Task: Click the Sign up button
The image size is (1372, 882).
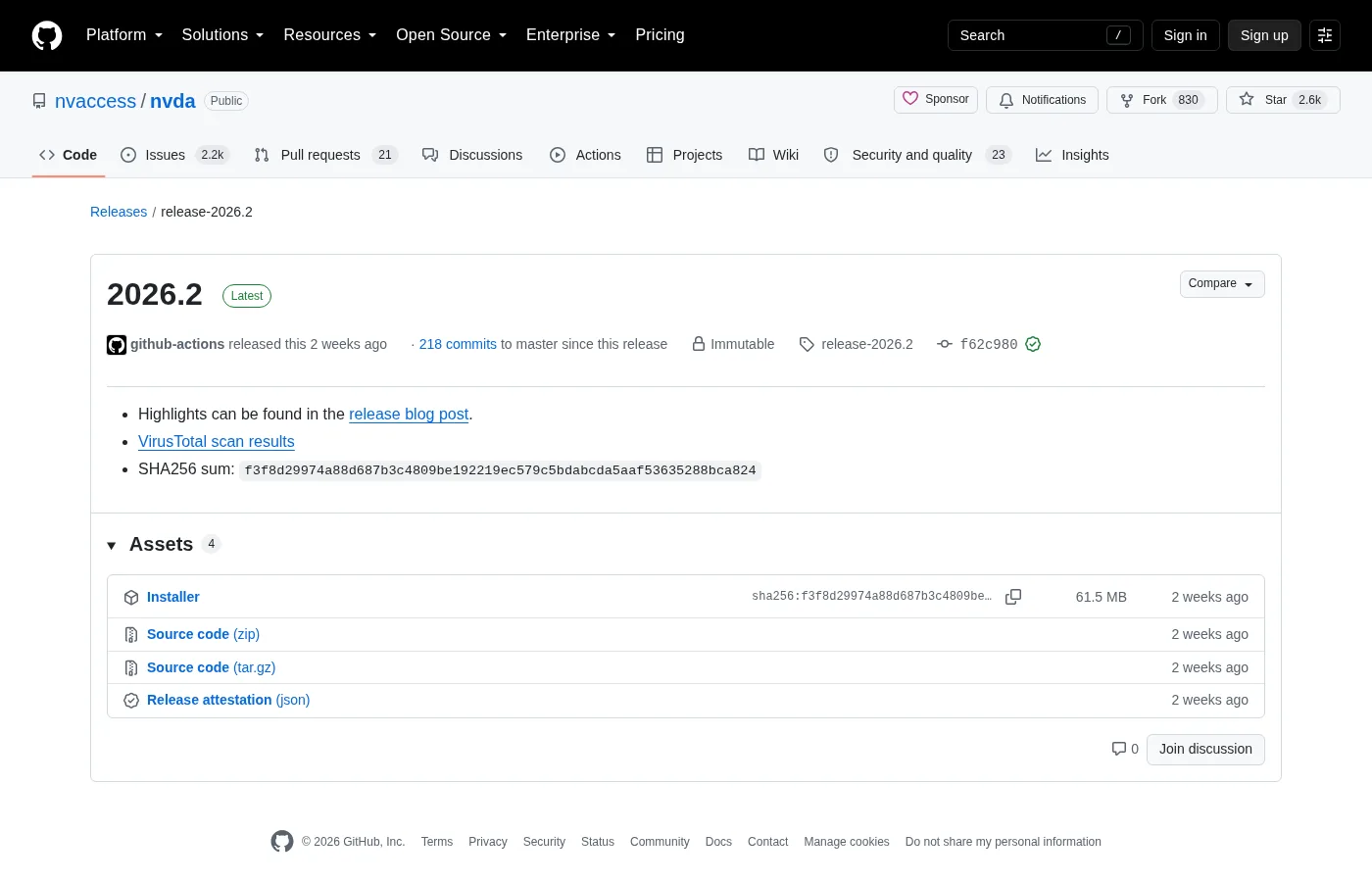Action: [x=1264, y=35]
